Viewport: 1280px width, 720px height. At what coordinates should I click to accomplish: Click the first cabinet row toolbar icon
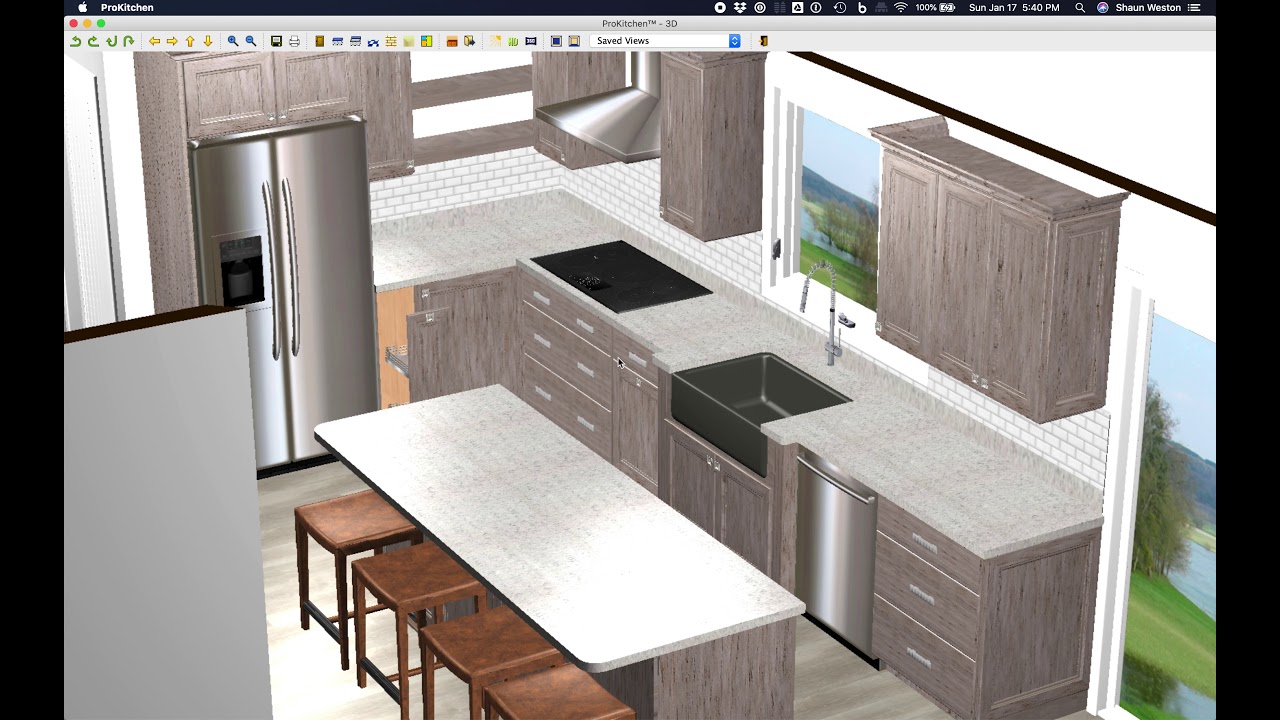(x=337, y=41)
